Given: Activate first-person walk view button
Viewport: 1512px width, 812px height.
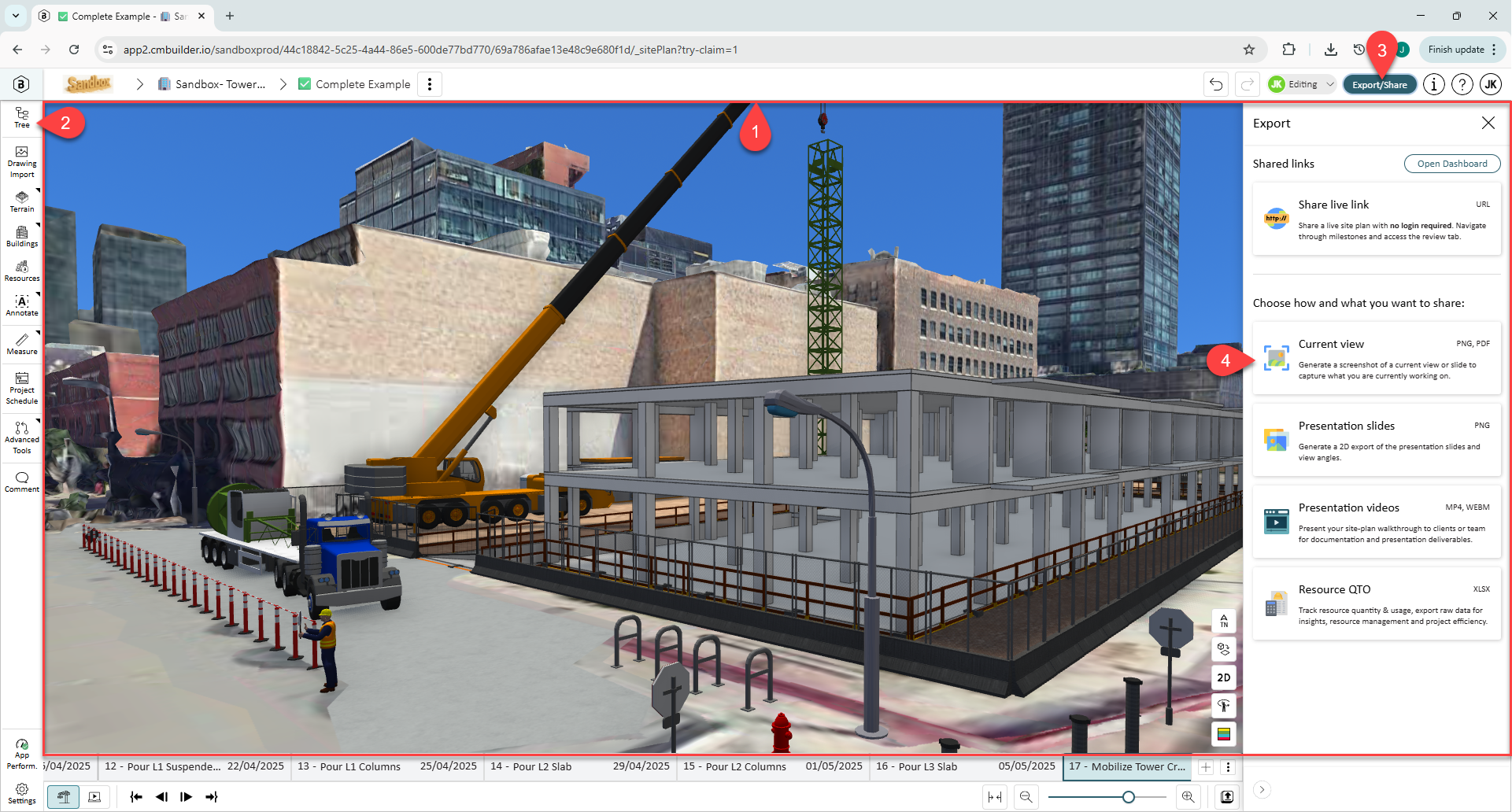Looking at the screenshot, I should [x=1224, y=706].
